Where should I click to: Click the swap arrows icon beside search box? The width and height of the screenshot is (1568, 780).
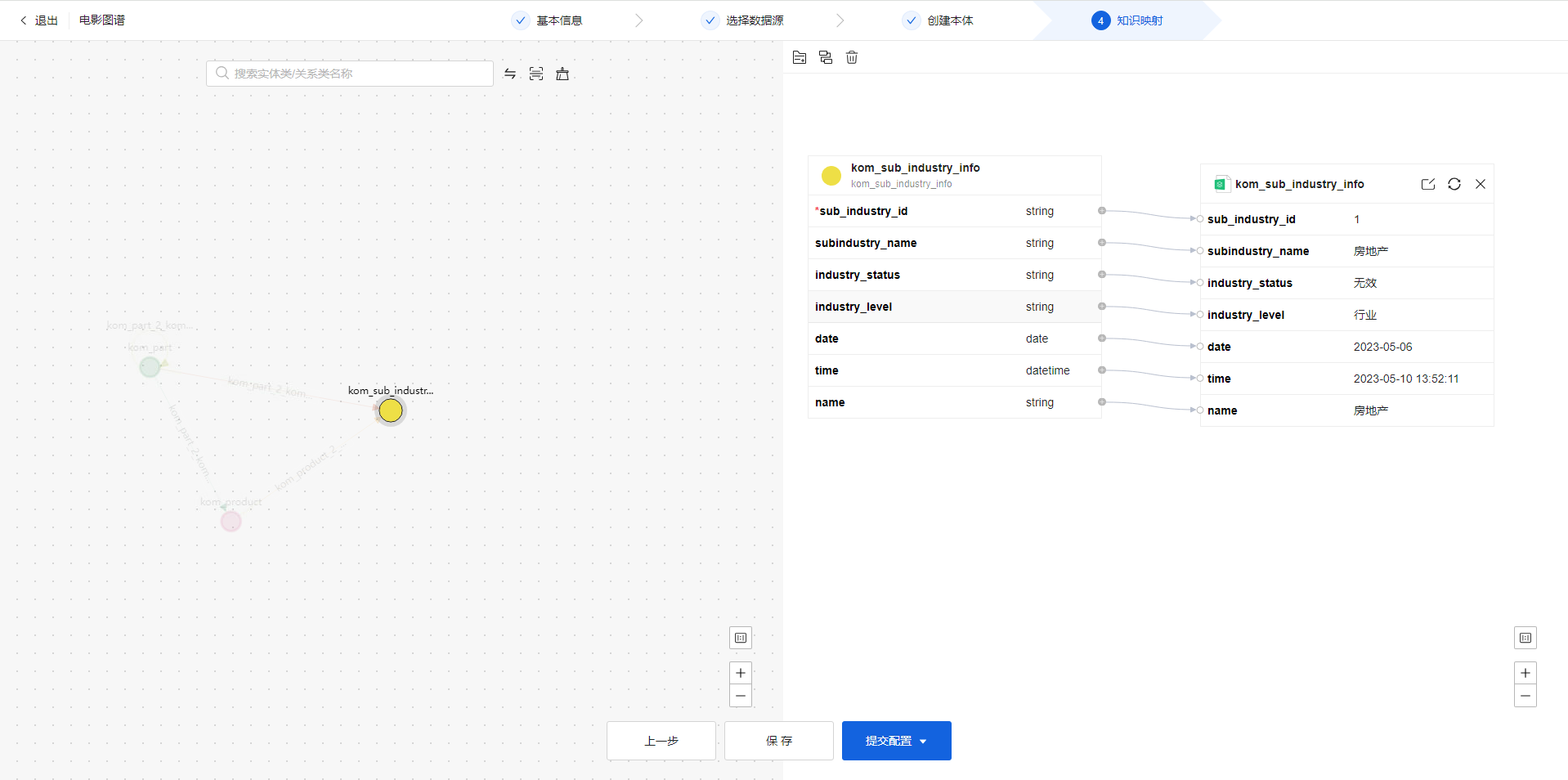tap(510, 74)
